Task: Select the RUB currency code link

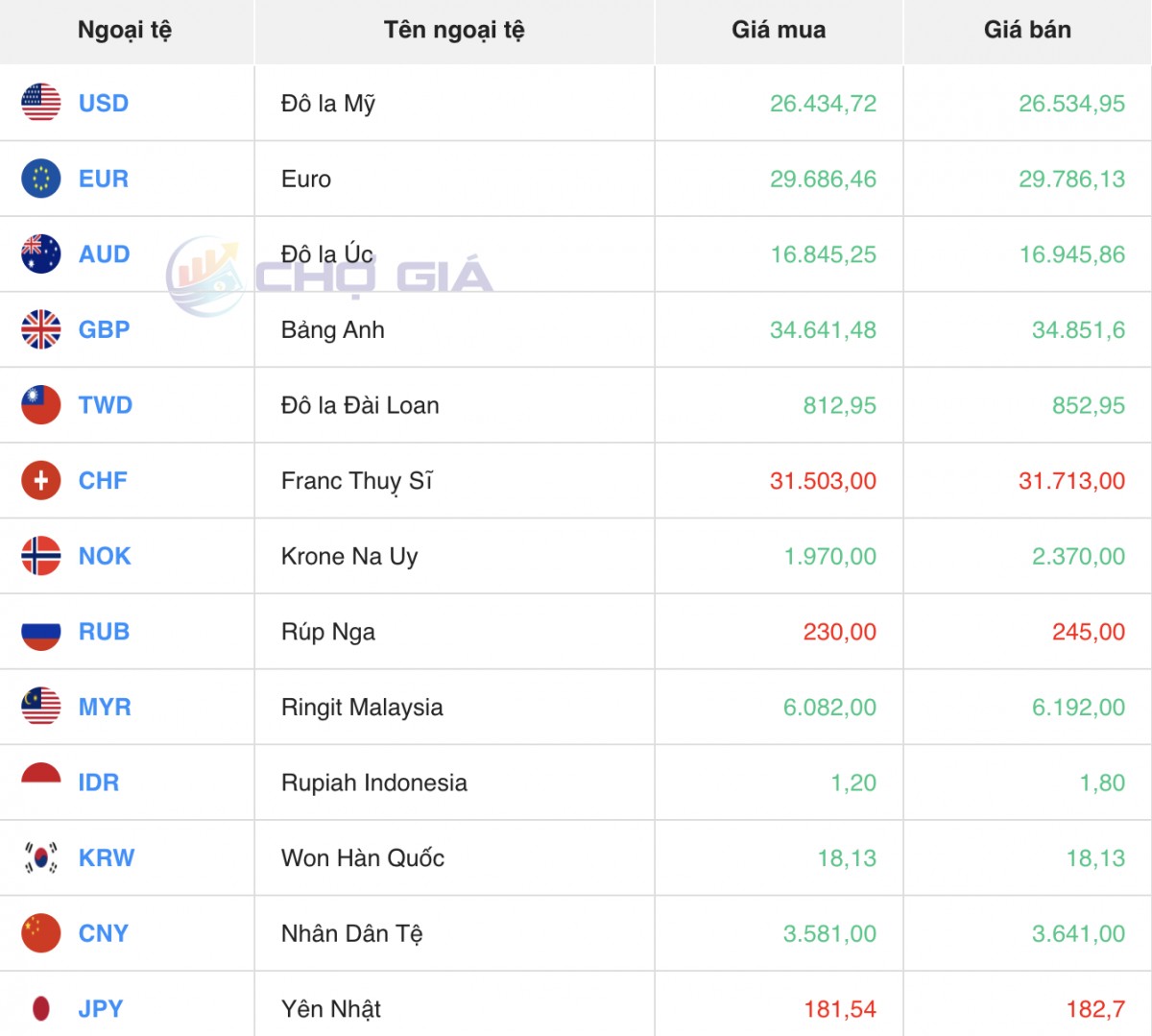Action: coord(104,632)
